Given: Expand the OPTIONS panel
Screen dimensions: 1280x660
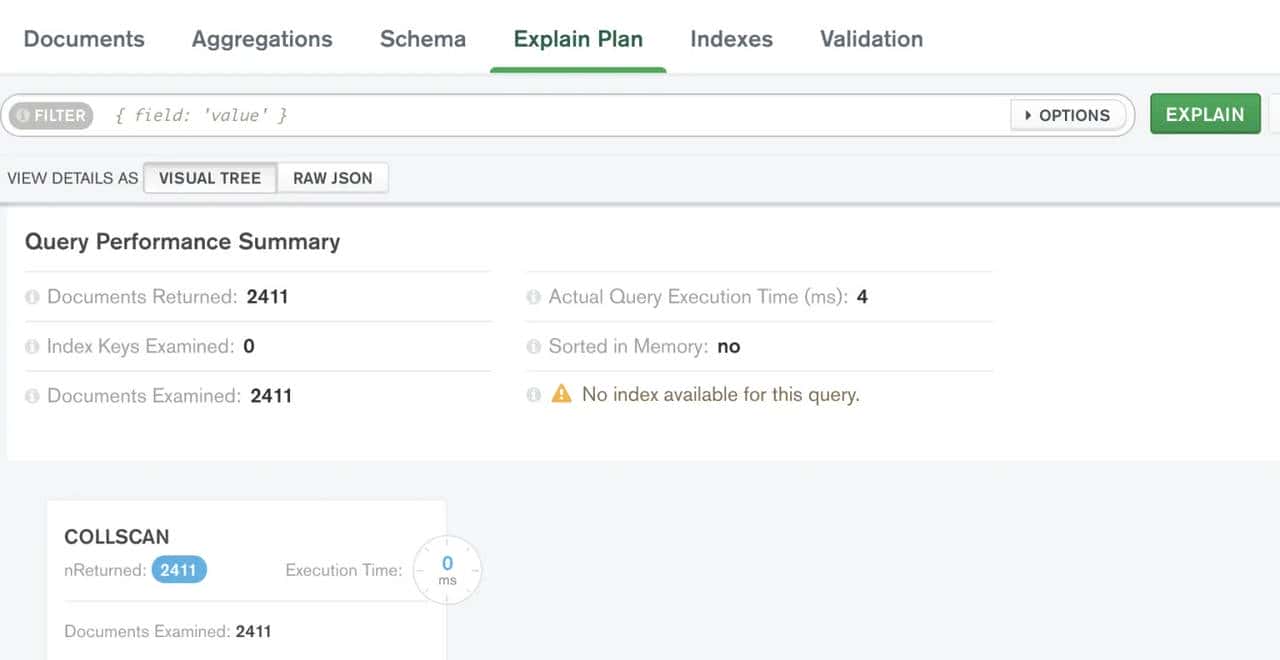Looking at the screenshot, I should coord(1068,115).
